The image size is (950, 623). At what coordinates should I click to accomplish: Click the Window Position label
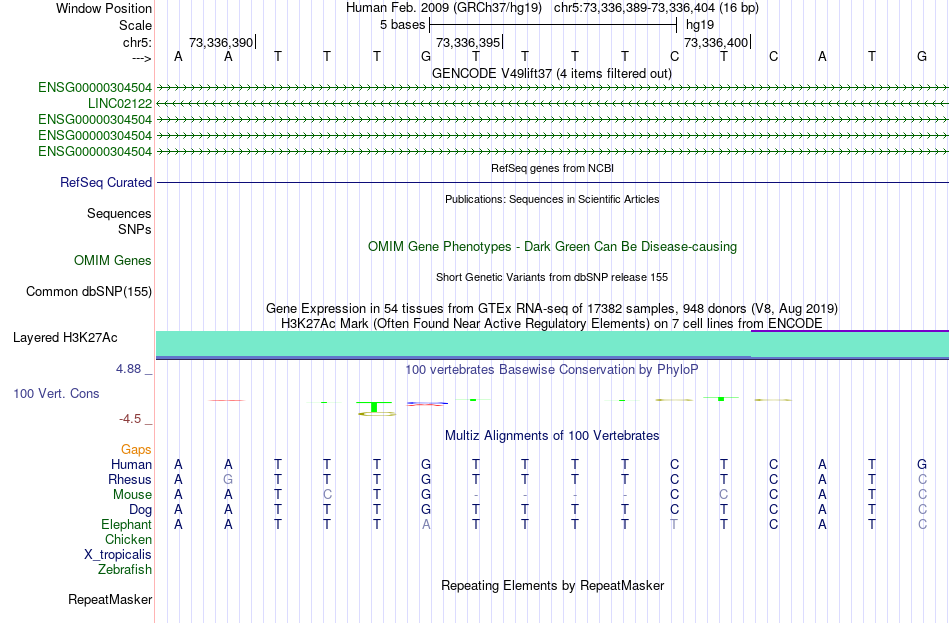[x=104, y=8]
